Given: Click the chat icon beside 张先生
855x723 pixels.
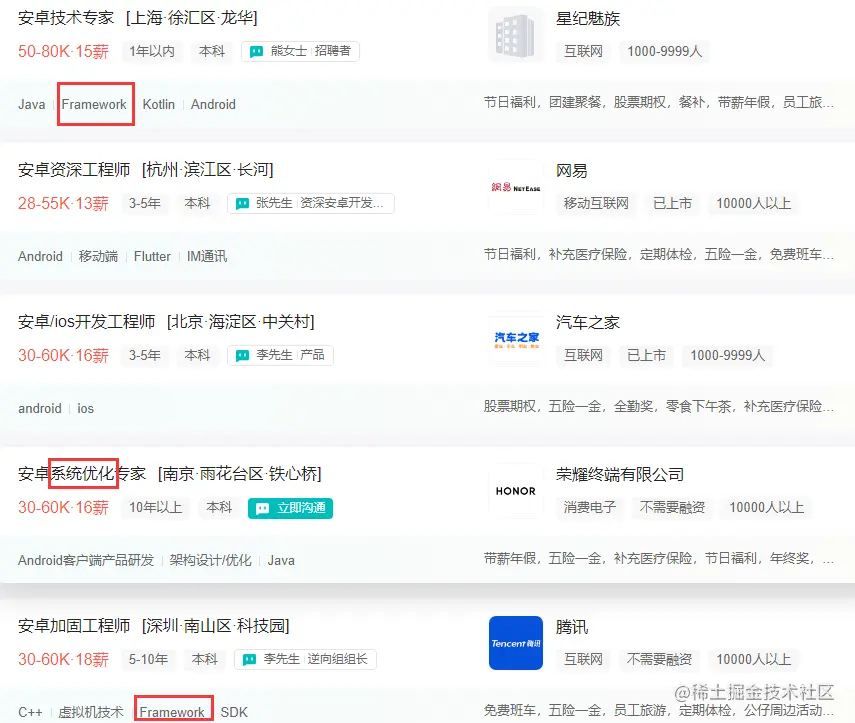Looking at the screenshot, I should pos(241,203).
